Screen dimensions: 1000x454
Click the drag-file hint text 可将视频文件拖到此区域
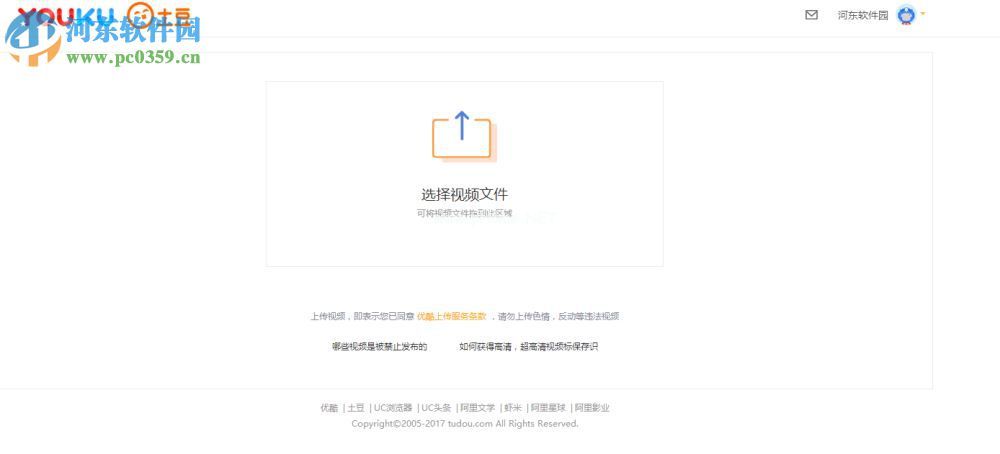464,213
